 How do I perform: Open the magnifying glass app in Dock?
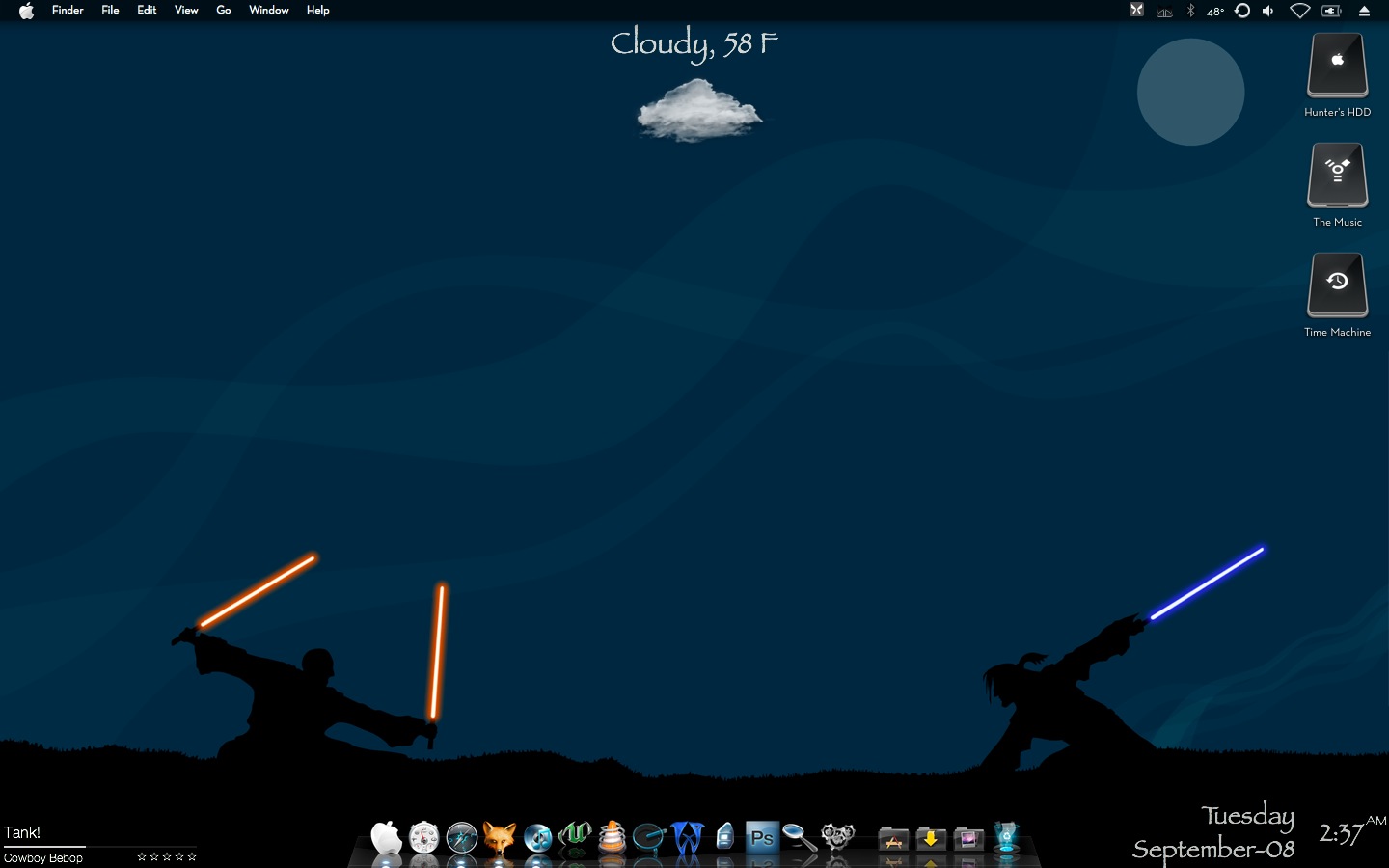click(800, 837)
